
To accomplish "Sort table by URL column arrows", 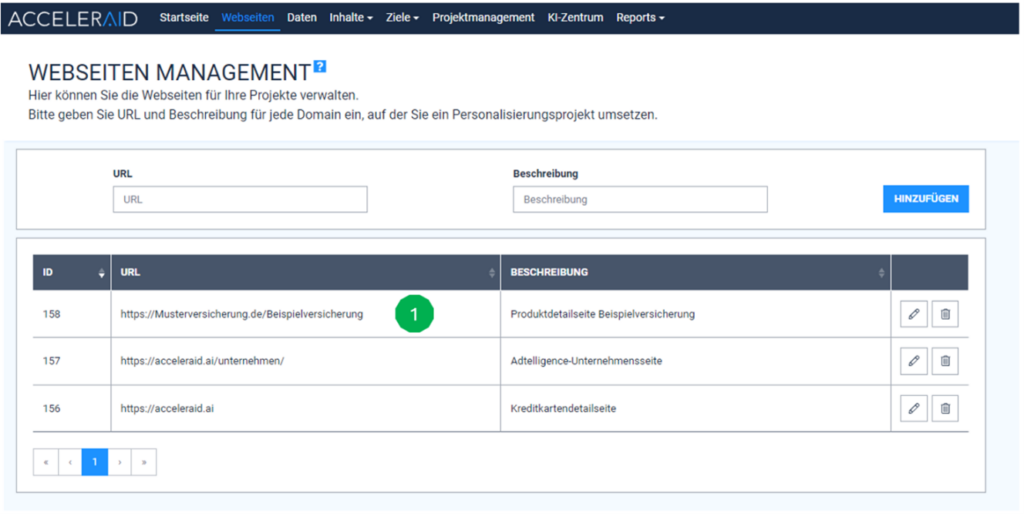I will pos(491,273).
